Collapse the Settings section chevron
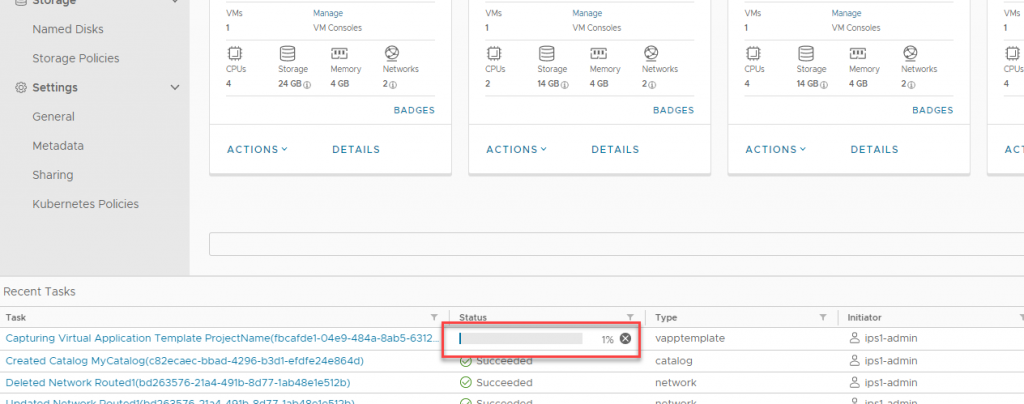Screen dimensions: 1024x404 [x=174, y=87]
